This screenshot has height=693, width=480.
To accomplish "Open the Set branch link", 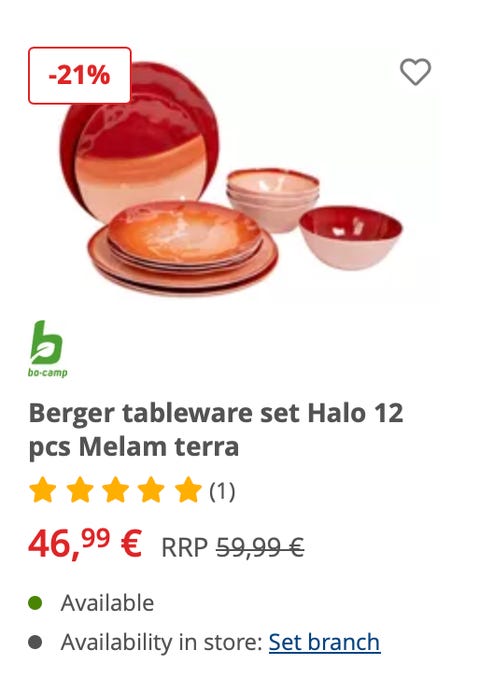I will [x=324, y=642].
